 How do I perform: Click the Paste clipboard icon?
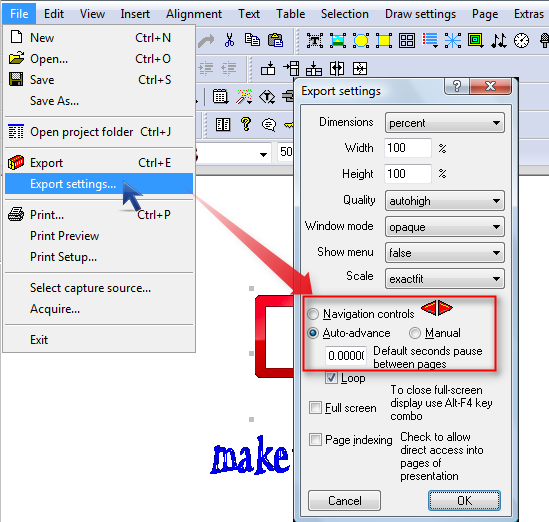(x=276, y=41)
